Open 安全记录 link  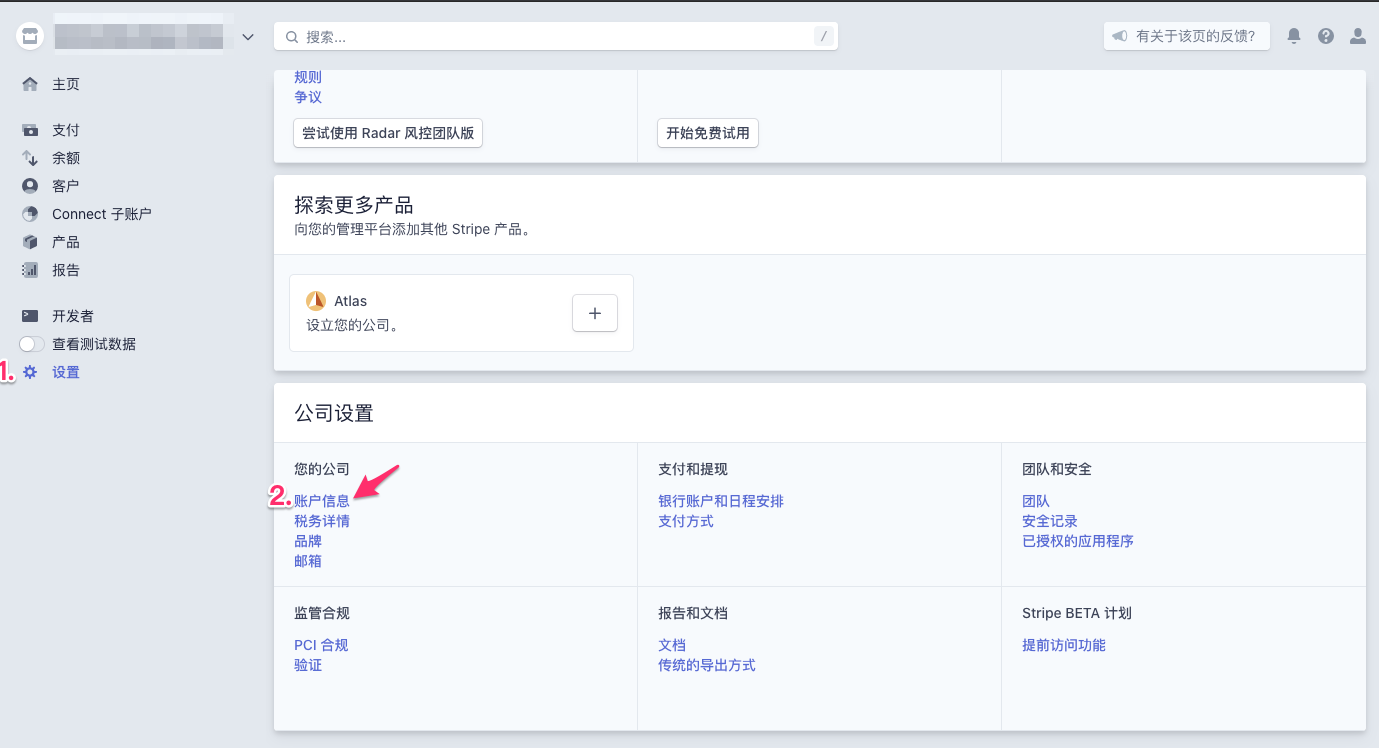pos(1050,521)
